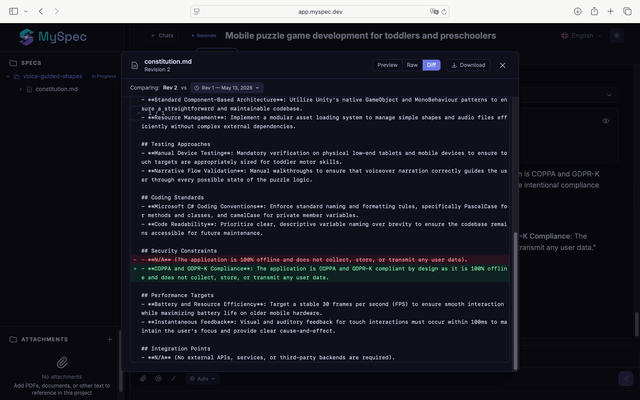
Task: Switch to the Preview tab
Action: coord(387,65)
